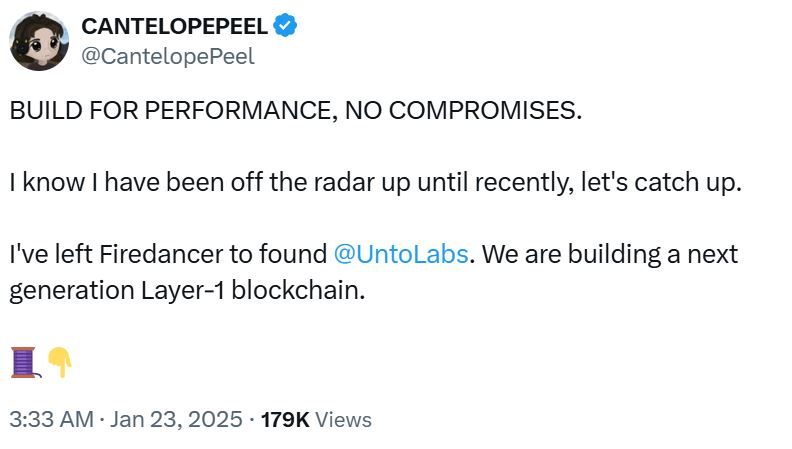Open the @UntoLabs mention link
This screenshot has height=449, width=792.
(399, 254)
